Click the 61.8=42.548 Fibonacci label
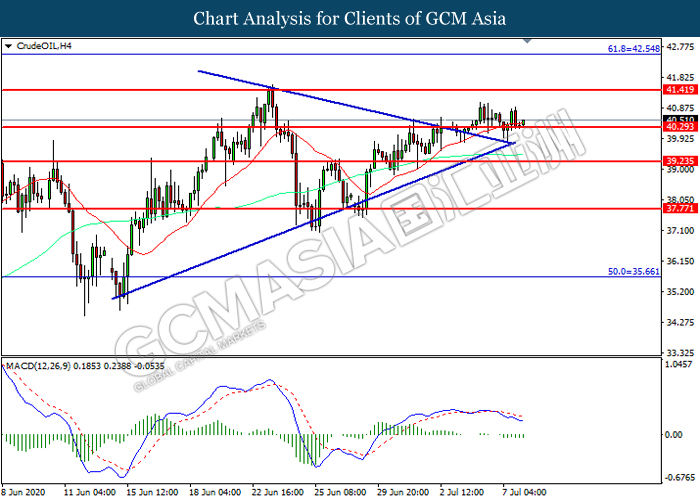700x500 pixels. [x=633, y=49]
